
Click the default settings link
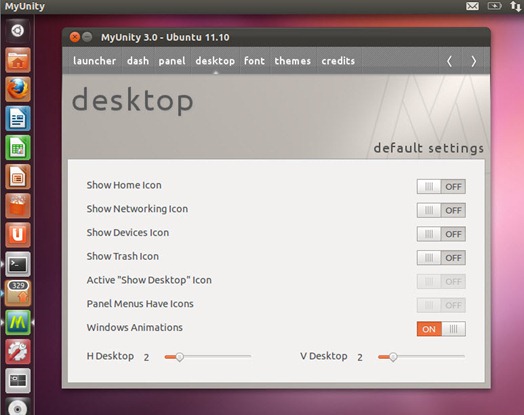pyautogui.click(x=428, y=148)
